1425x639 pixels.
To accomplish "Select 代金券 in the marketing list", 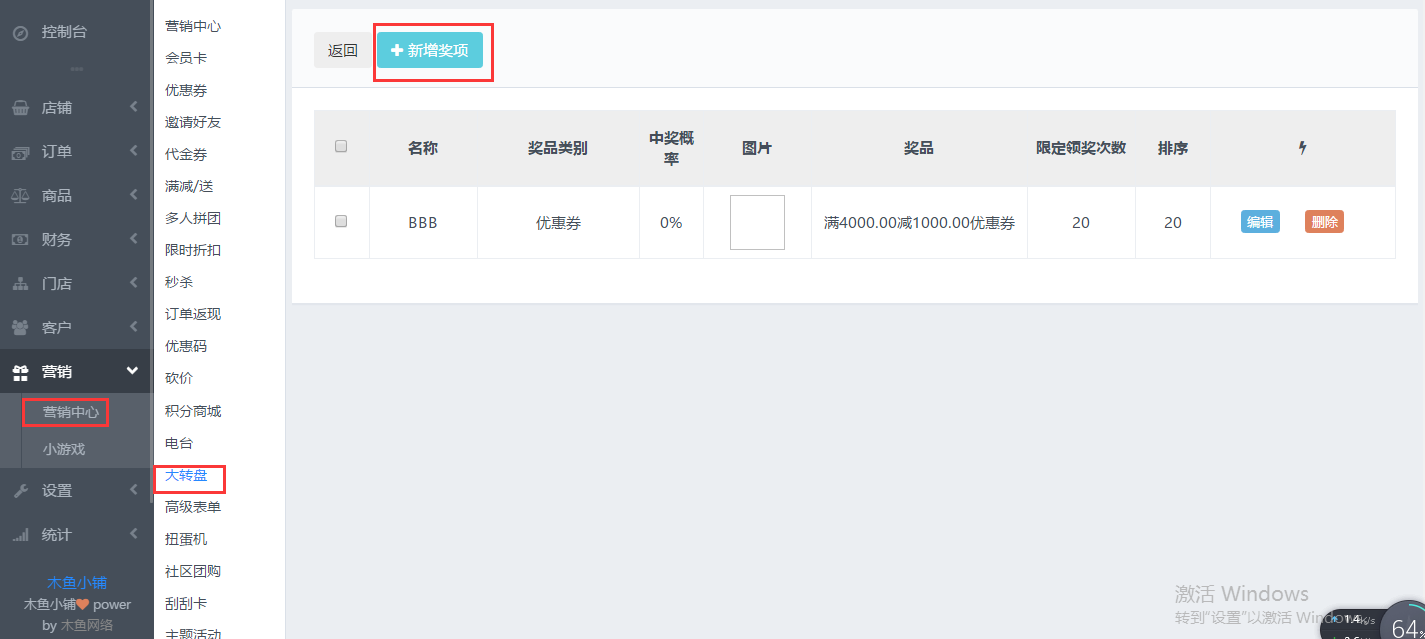I will (186, 154).
